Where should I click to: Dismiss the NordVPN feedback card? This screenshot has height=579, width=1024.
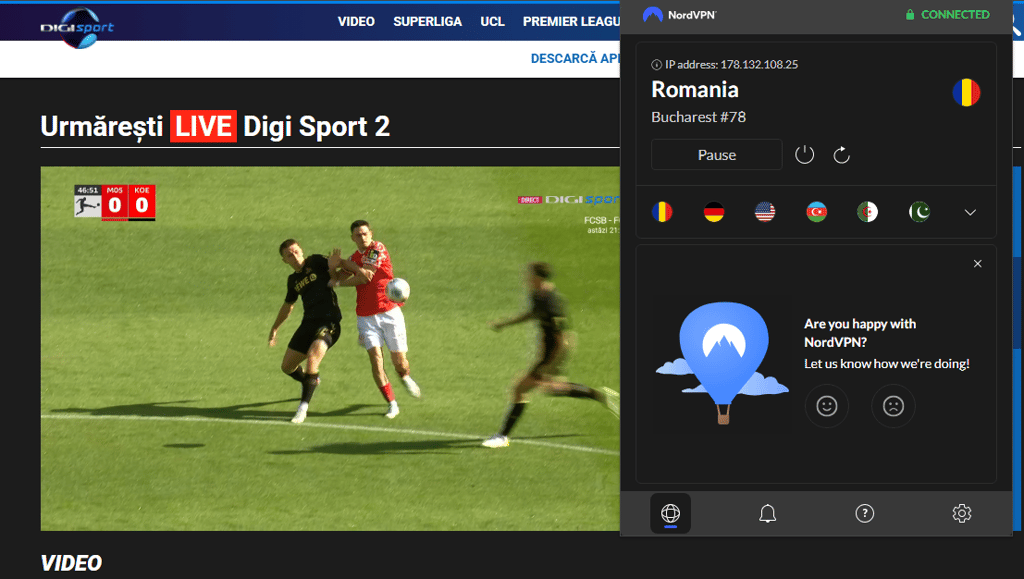pyautogui.click(x=977, y=264)
